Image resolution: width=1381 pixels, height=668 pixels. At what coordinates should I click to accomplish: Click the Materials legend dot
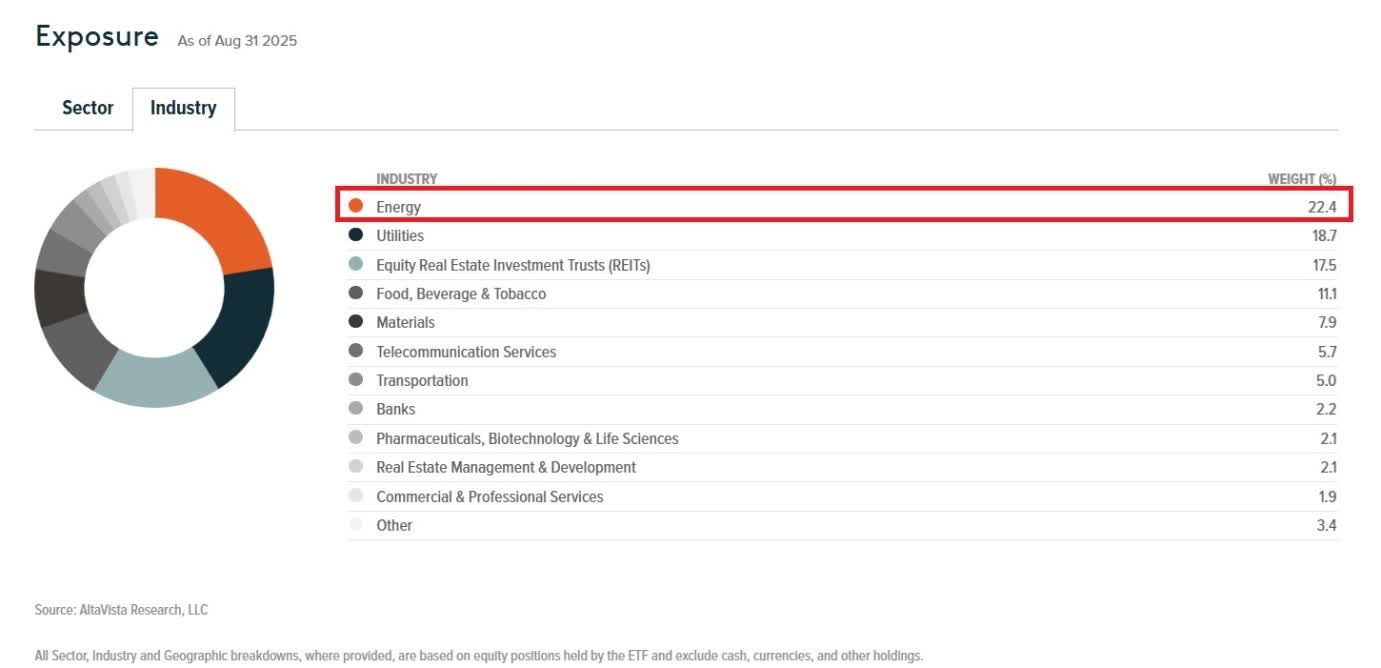click(355, 322)
